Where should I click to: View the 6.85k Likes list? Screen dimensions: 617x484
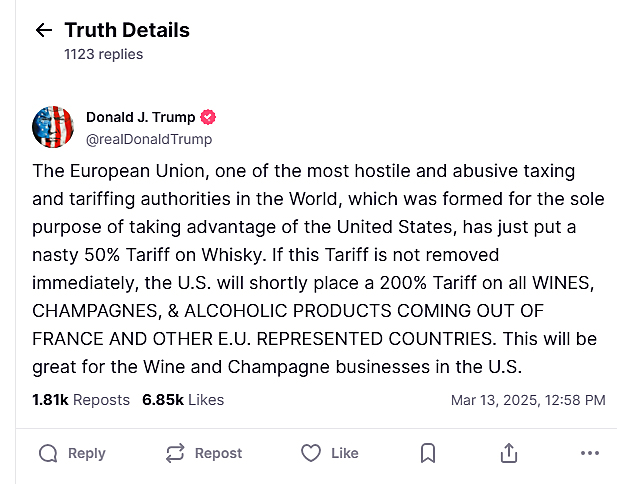pyautogui.click(x=183, y=400)
